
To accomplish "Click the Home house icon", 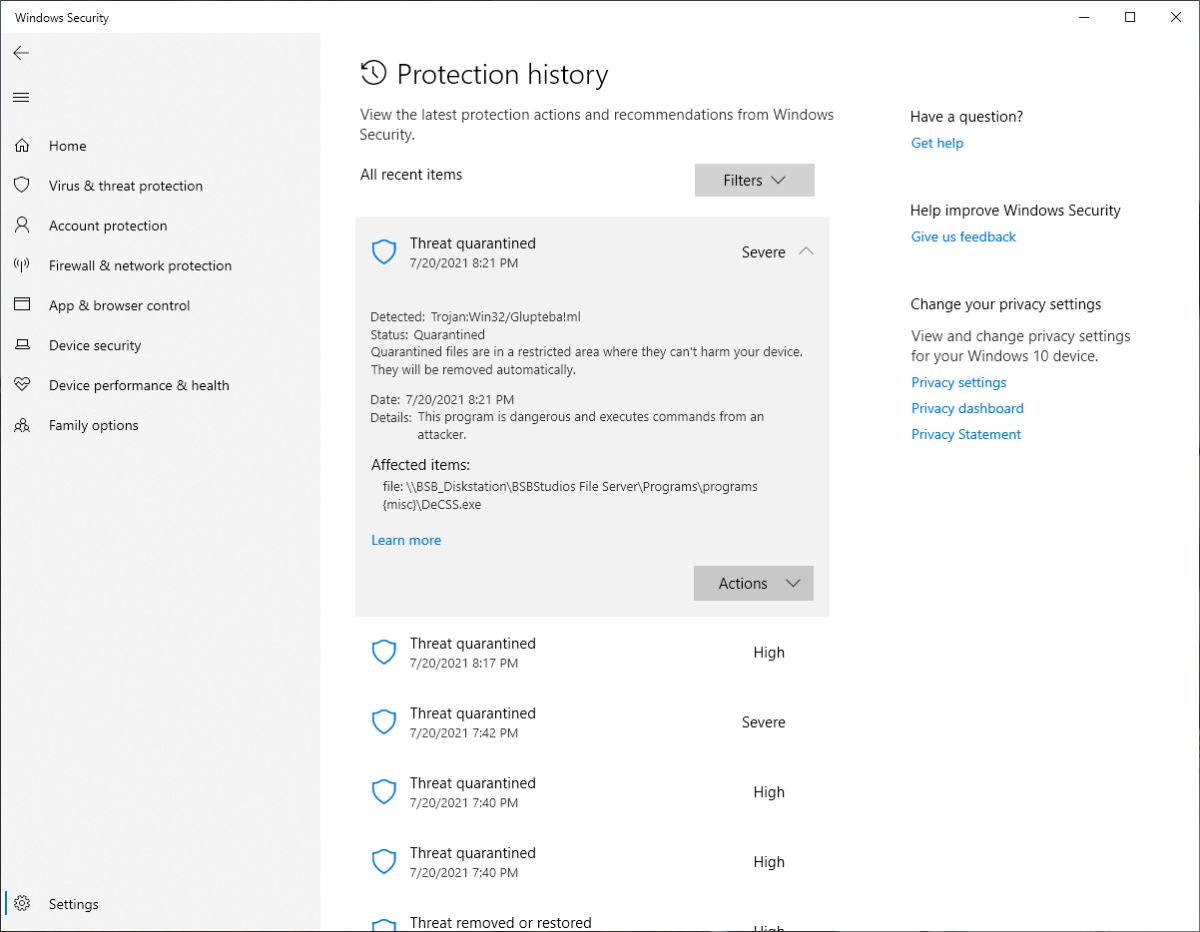I will (x=22, y=146).
